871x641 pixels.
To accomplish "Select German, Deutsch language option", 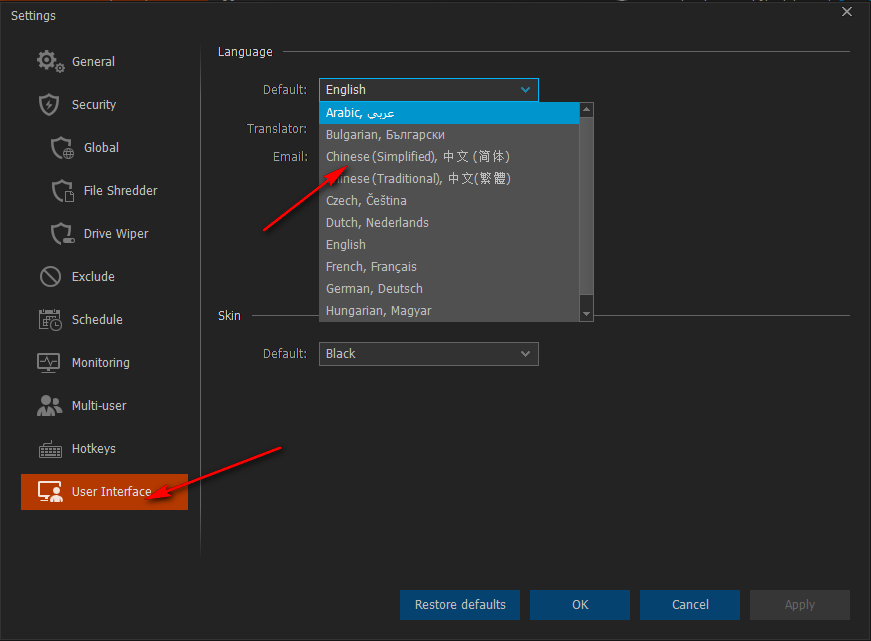I will point(374,289).
